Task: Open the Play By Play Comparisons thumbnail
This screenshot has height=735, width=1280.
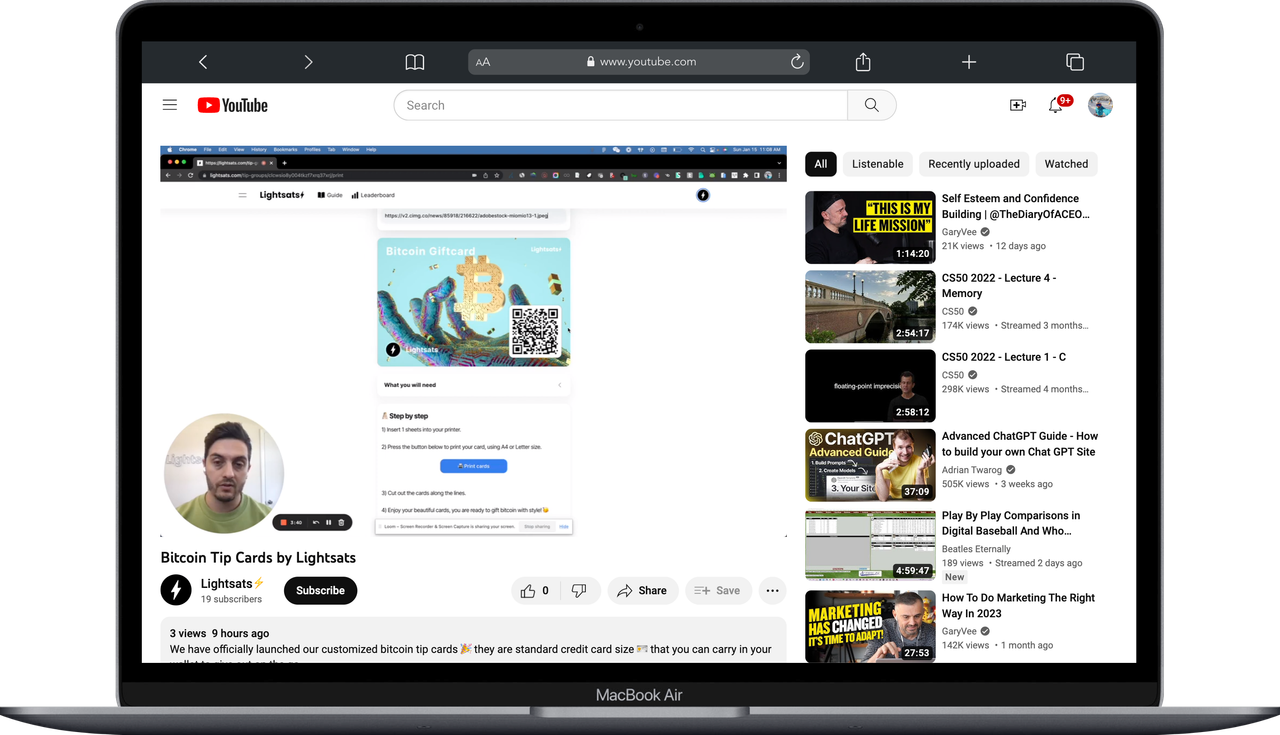Action: pos(870,544)
